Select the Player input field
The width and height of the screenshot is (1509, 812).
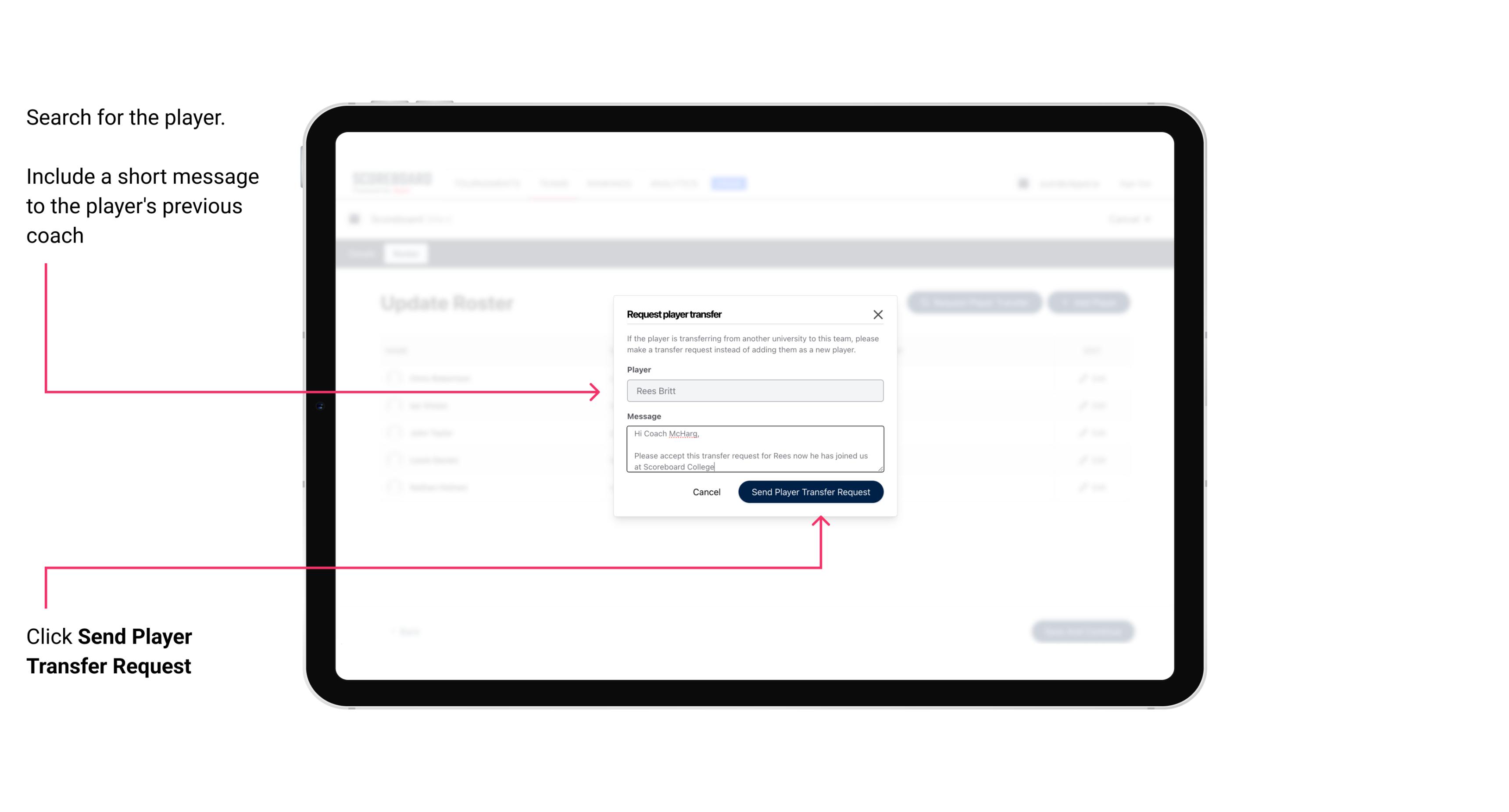tap(753, 391)
